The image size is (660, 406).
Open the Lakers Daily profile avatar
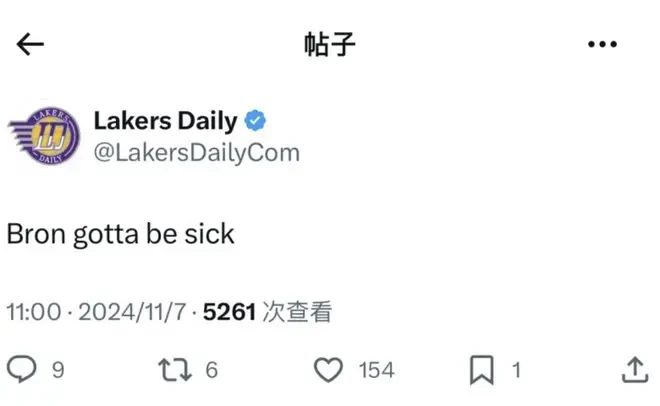click(x=45, y=135)
